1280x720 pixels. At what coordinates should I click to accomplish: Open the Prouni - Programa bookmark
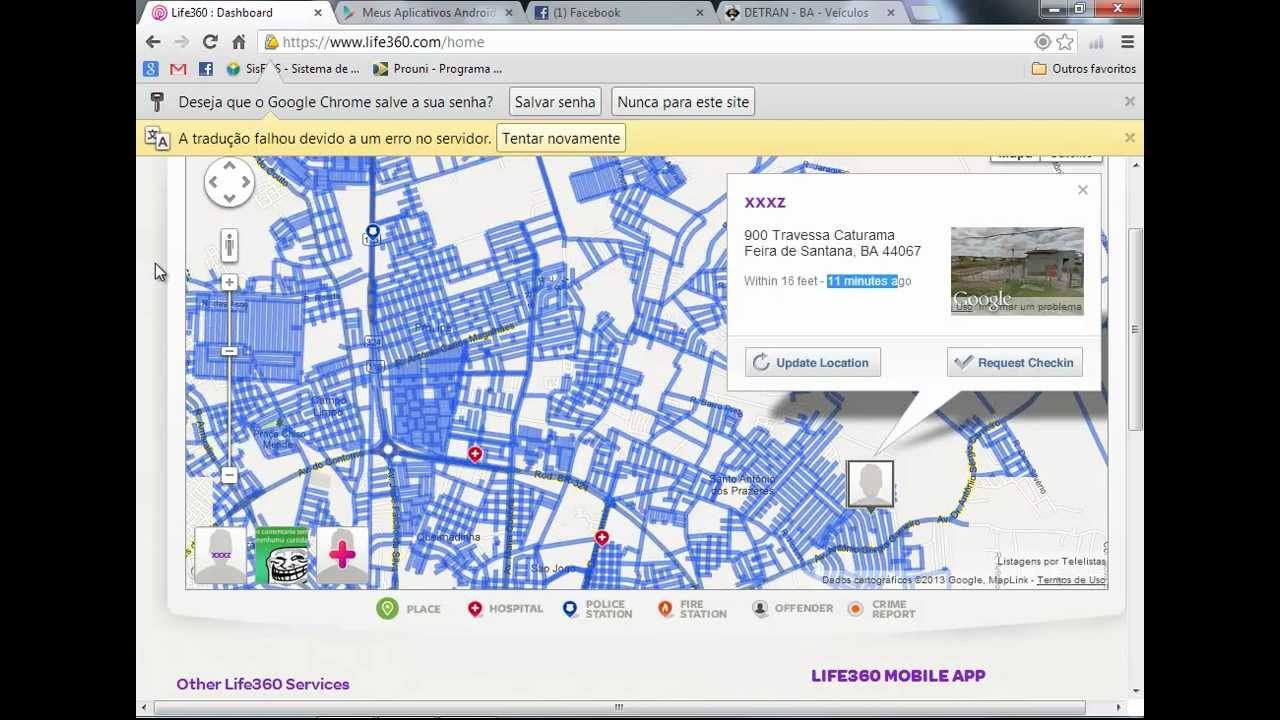tap(437, 69)
